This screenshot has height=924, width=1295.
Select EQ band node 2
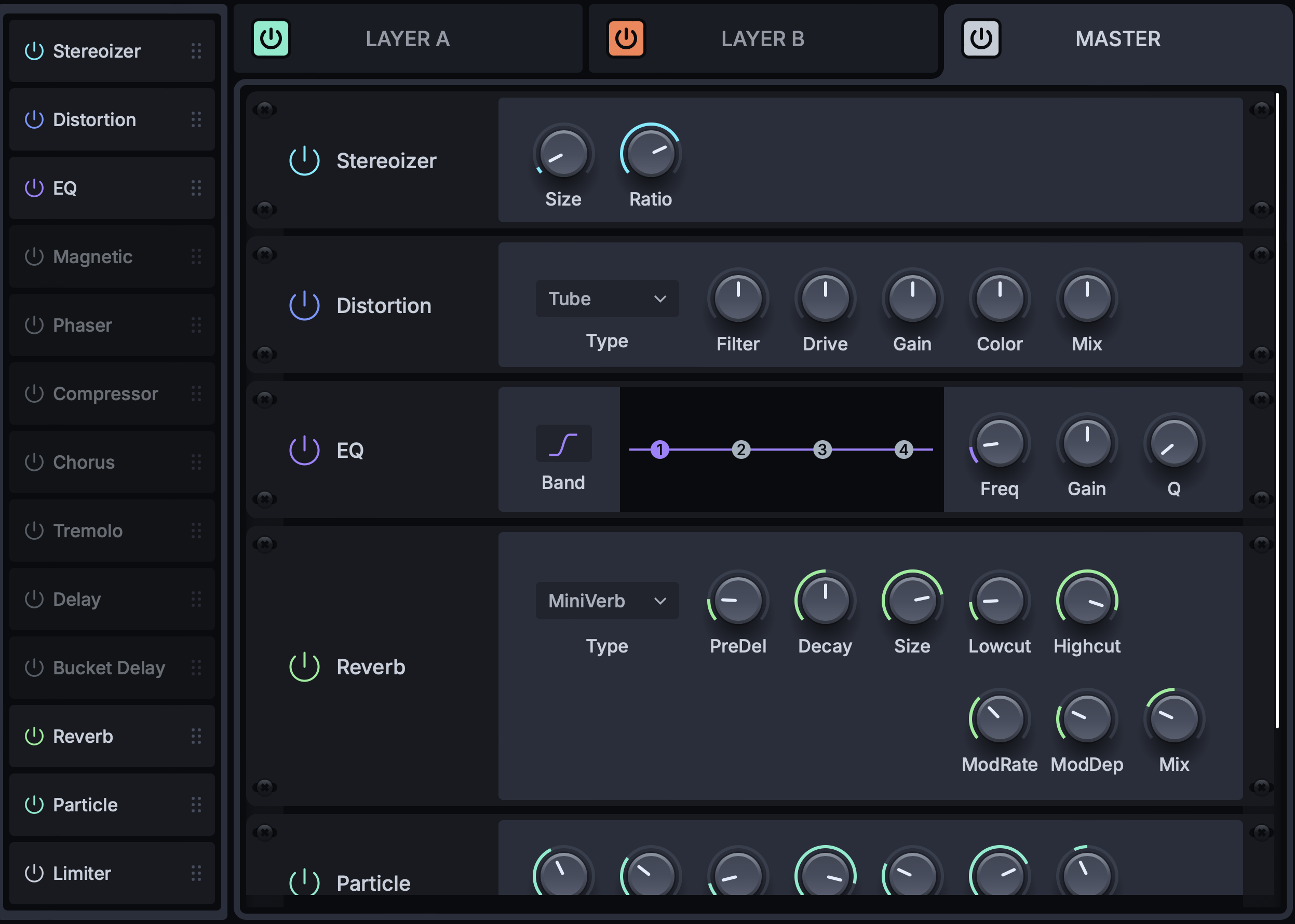coord(741,450)
